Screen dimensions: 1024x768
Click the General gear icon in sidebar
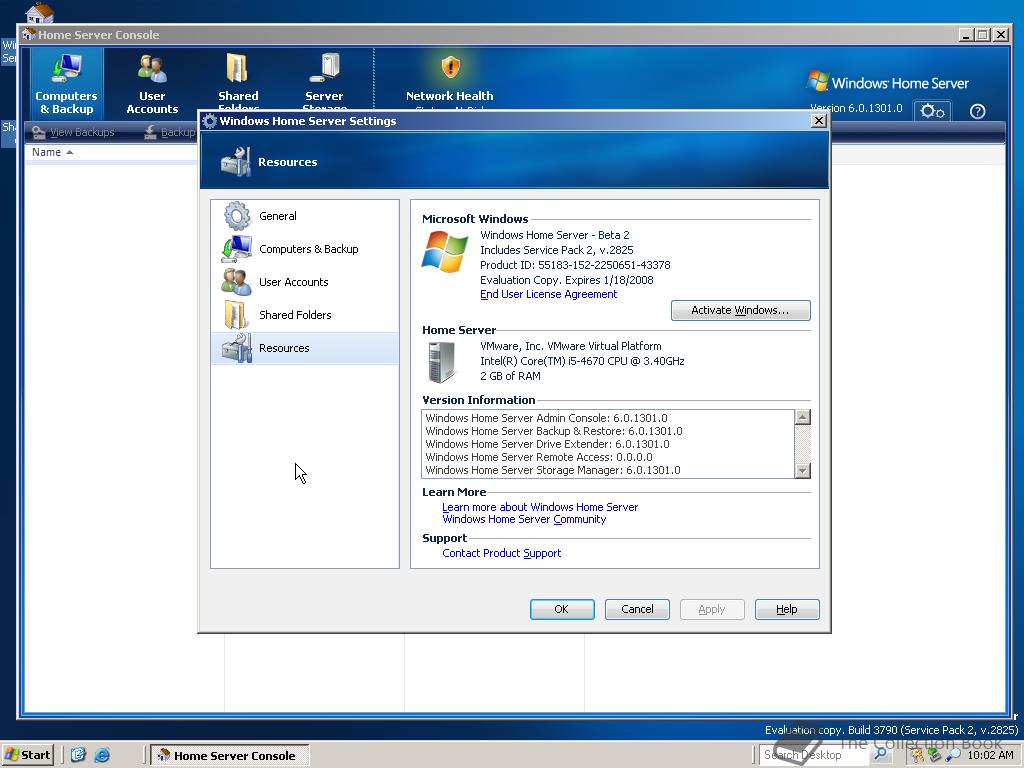pyautogui.click(x=236, y=216)
